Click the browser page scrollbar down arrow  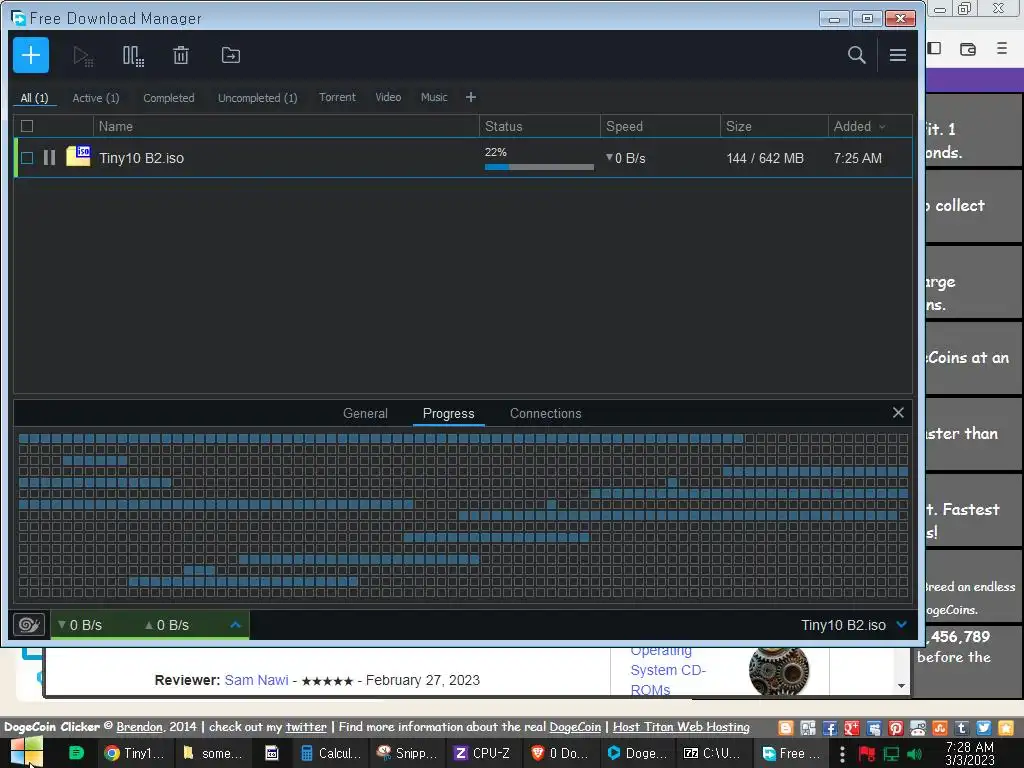click(x=901, y=686)
